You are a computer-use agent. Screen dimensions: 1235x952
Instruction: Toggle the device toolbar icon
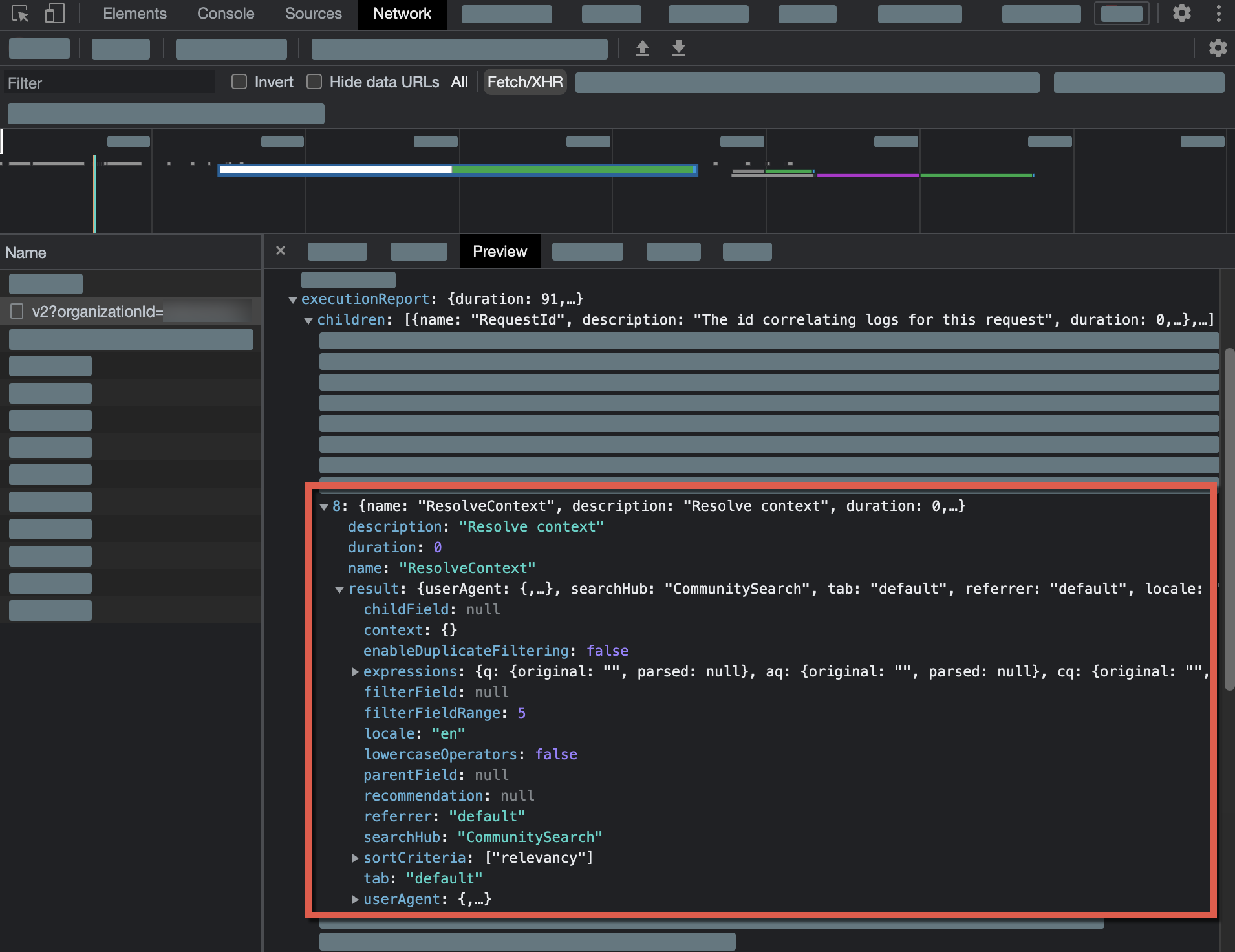55,14
